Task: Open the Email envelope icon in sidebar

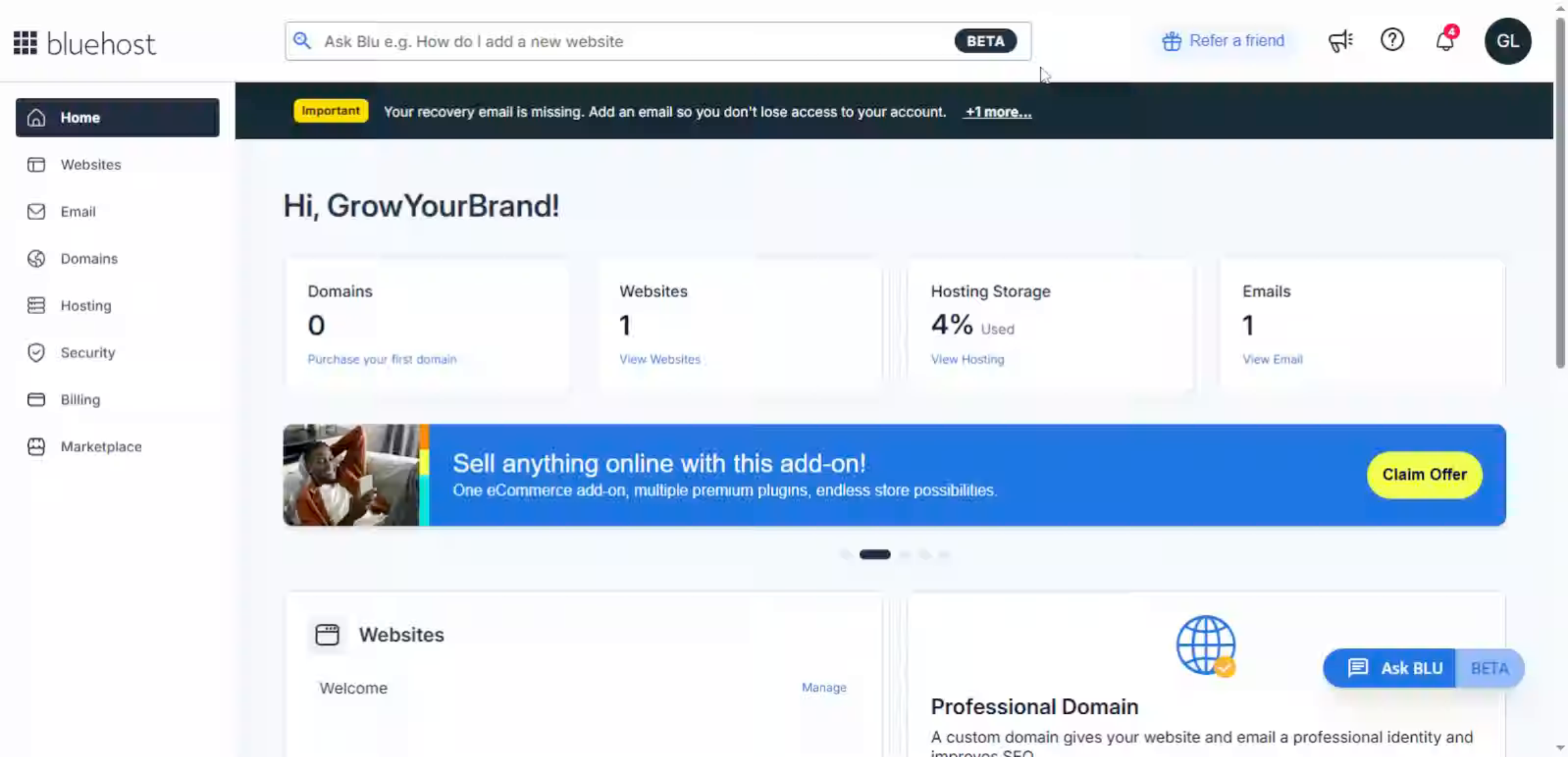Action: click(x=37, y=212)
